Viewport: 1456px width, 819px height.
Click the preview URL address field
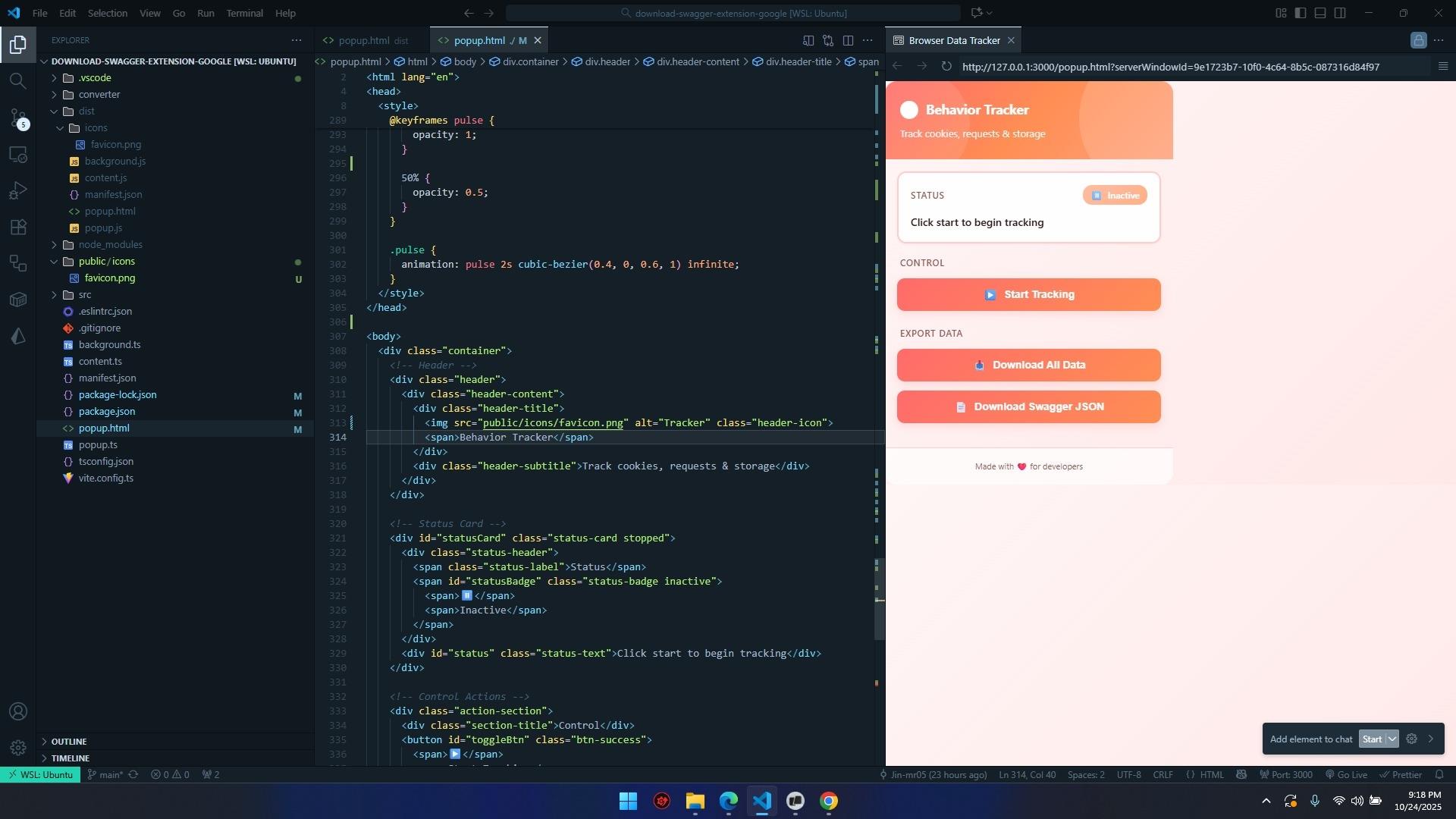click(x=1170, y=67)
